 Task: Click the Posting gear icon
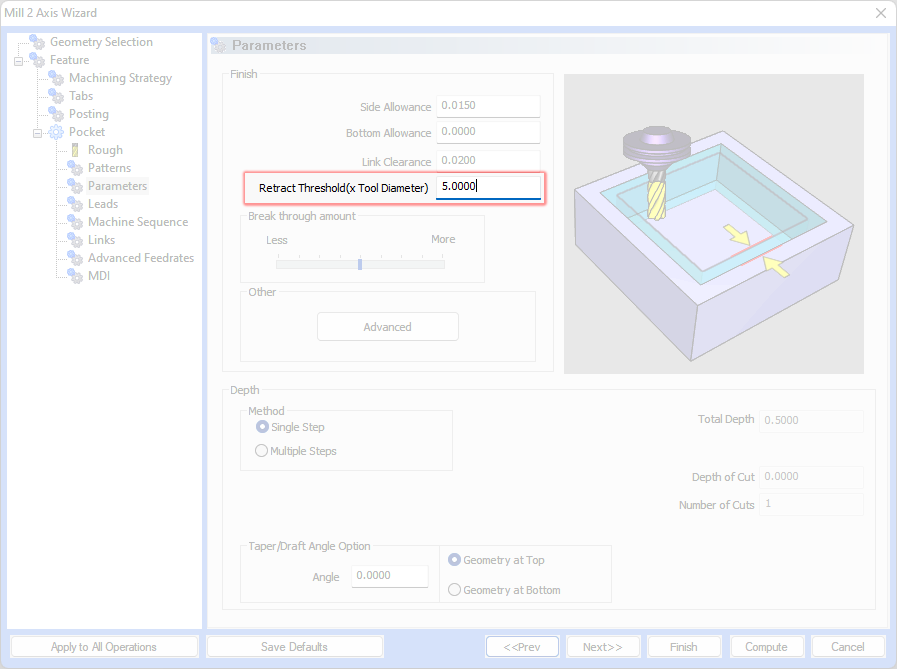(56, 114)
